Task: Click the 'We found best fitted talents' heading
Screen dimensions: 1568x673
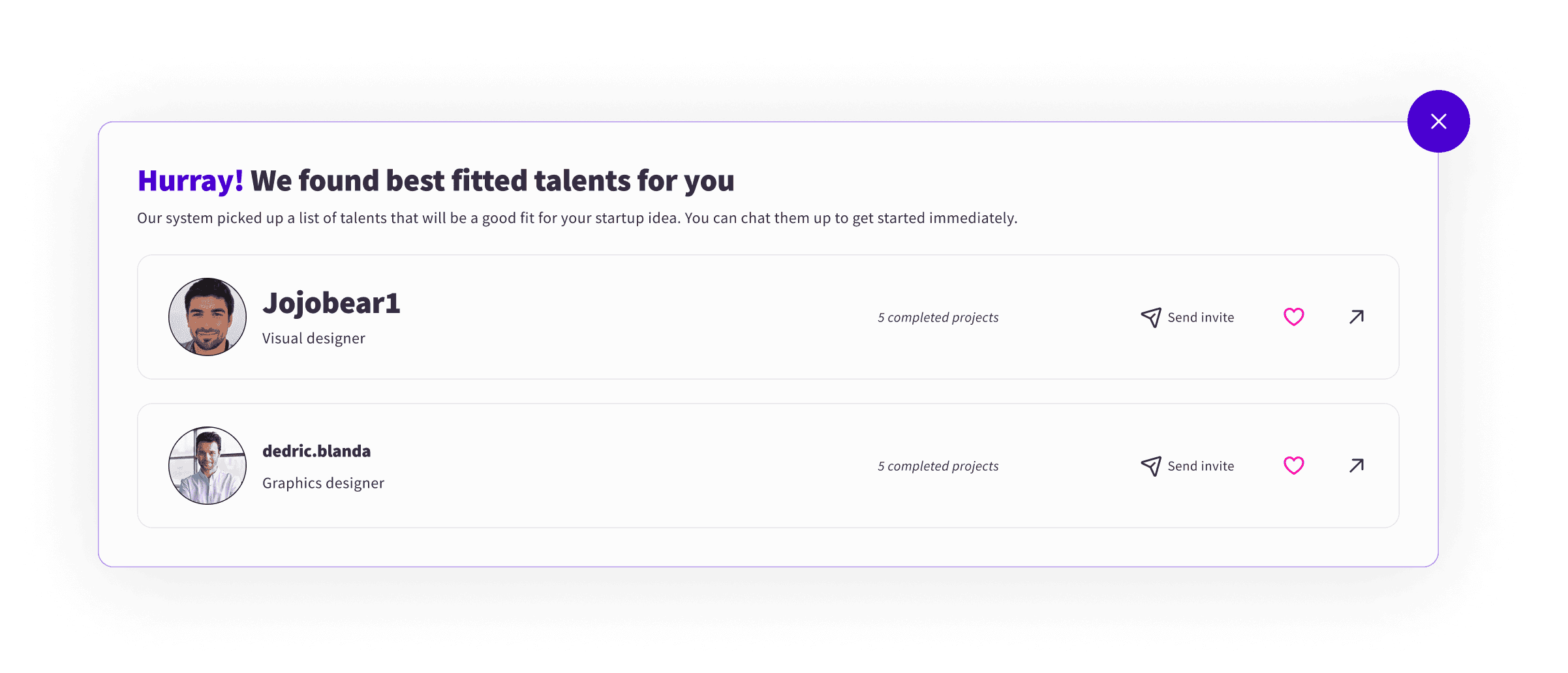Action: 493,181
